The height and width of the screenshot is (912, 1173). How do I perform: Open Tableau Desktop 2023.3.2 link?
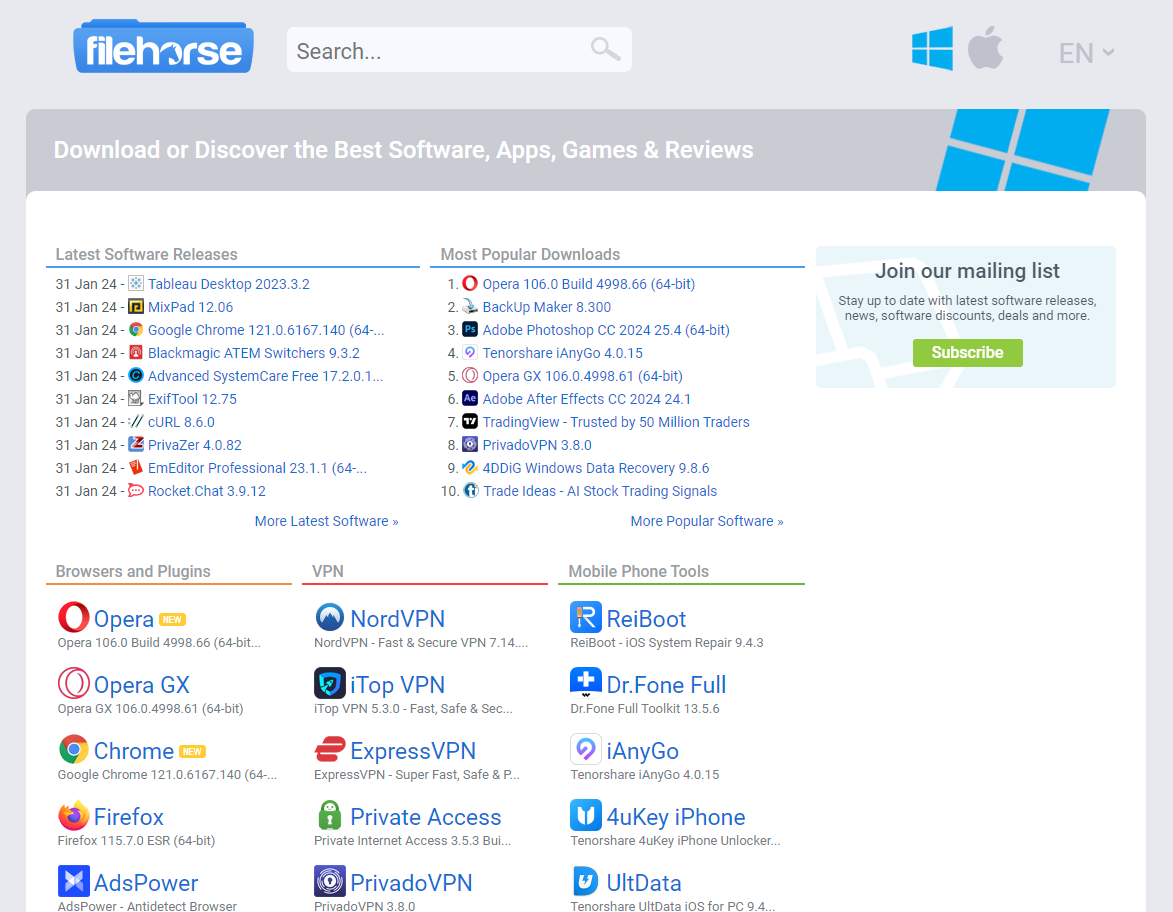228,284
